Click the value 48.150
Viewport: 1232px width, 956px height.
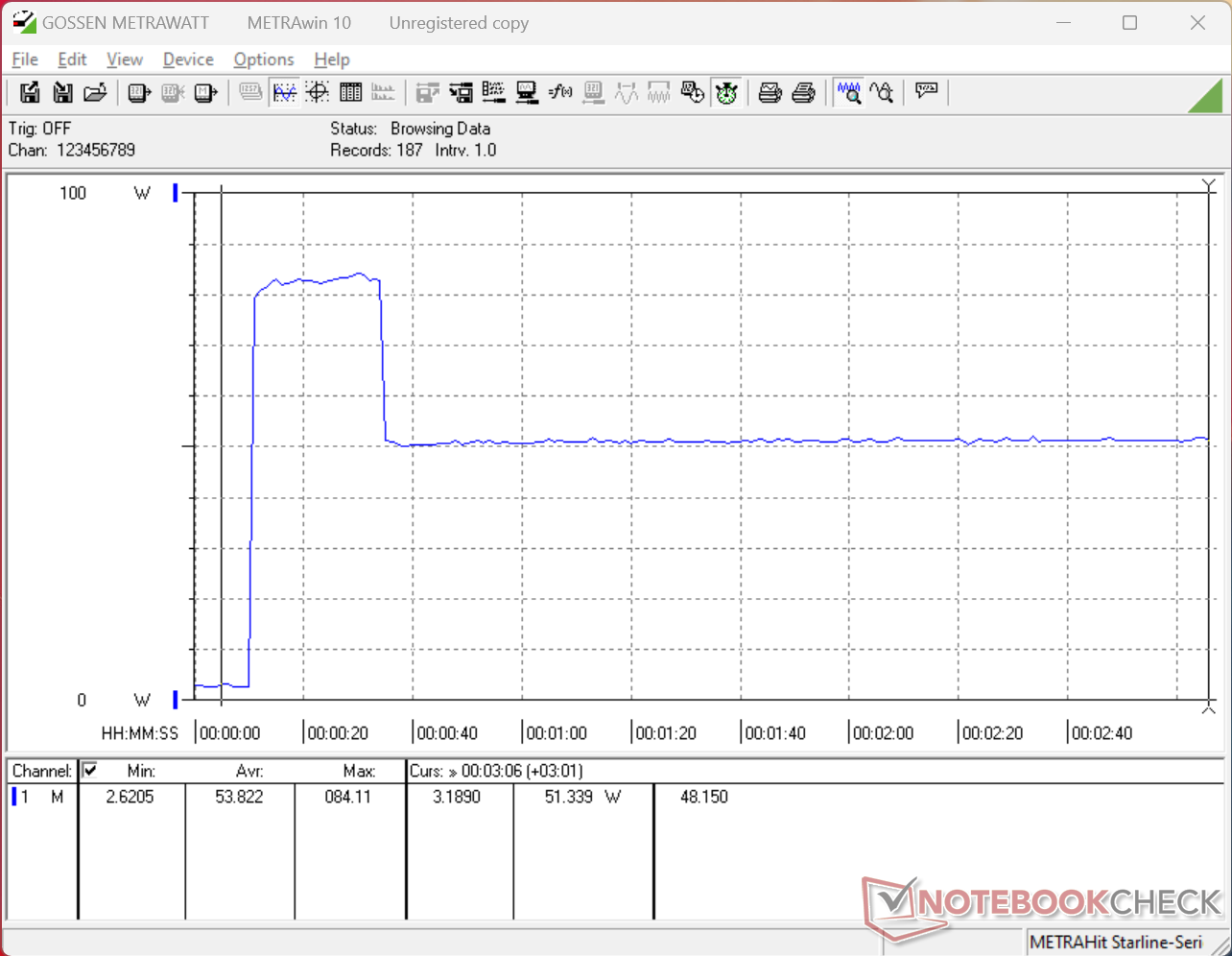click(704, 797)
